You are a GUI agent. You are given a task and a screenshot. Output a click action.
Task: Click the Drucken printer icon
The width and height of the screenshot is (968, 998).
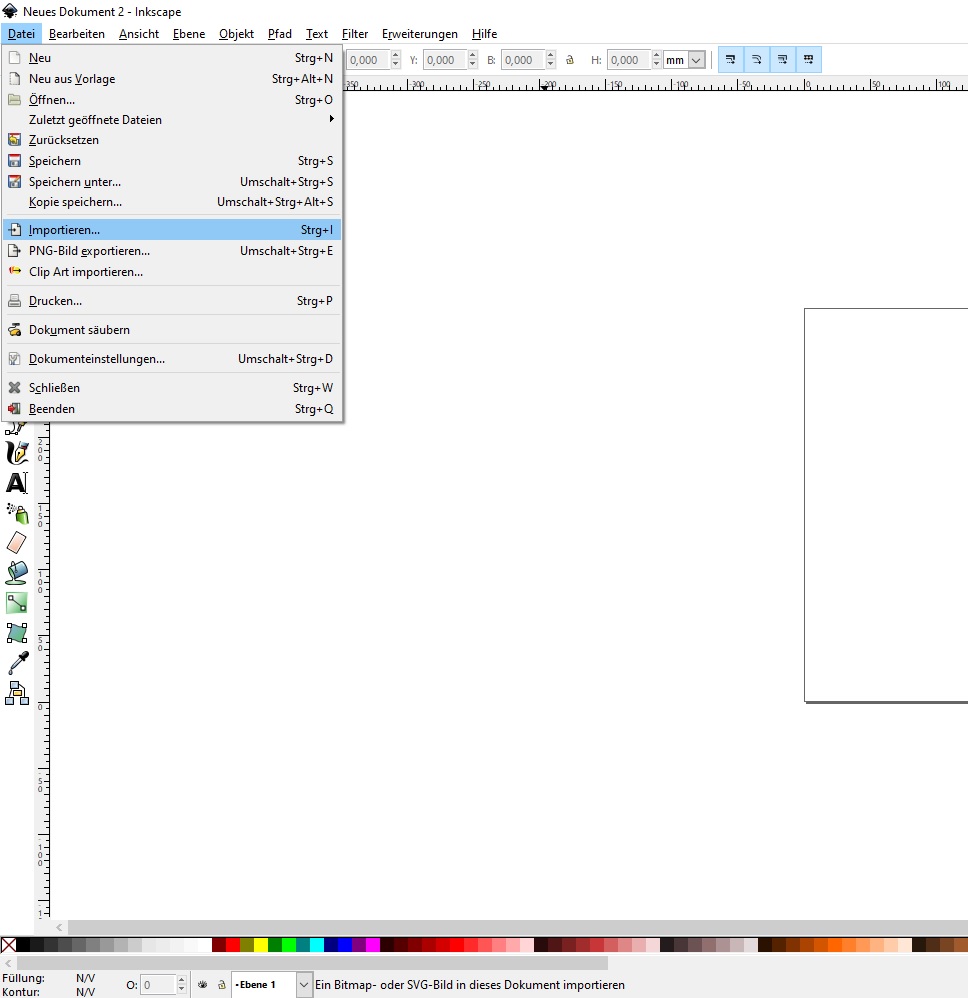pyautogui.click(x=14, y=301)
